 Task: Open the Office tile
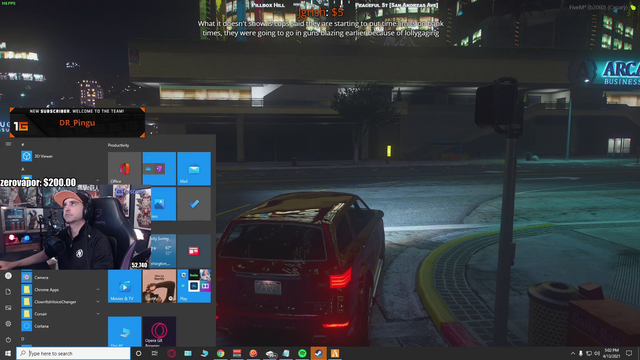pyautogui.click(x=124, y=169)
